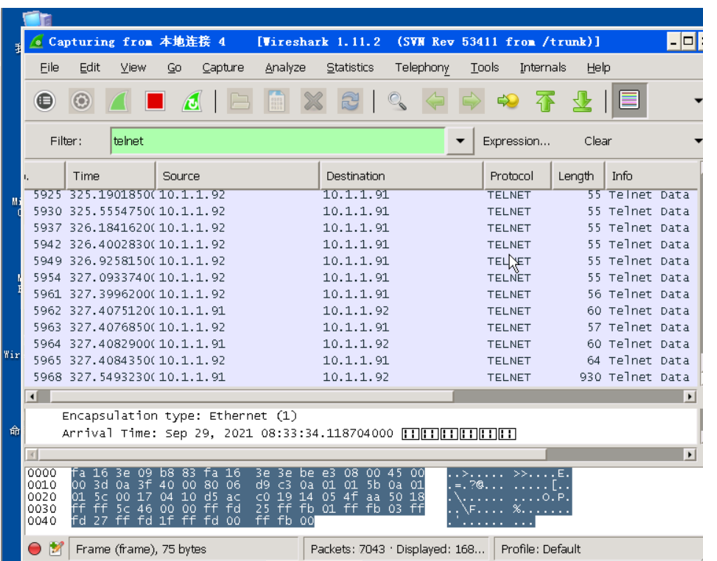Select packet number 5937

tap(361, 228)
